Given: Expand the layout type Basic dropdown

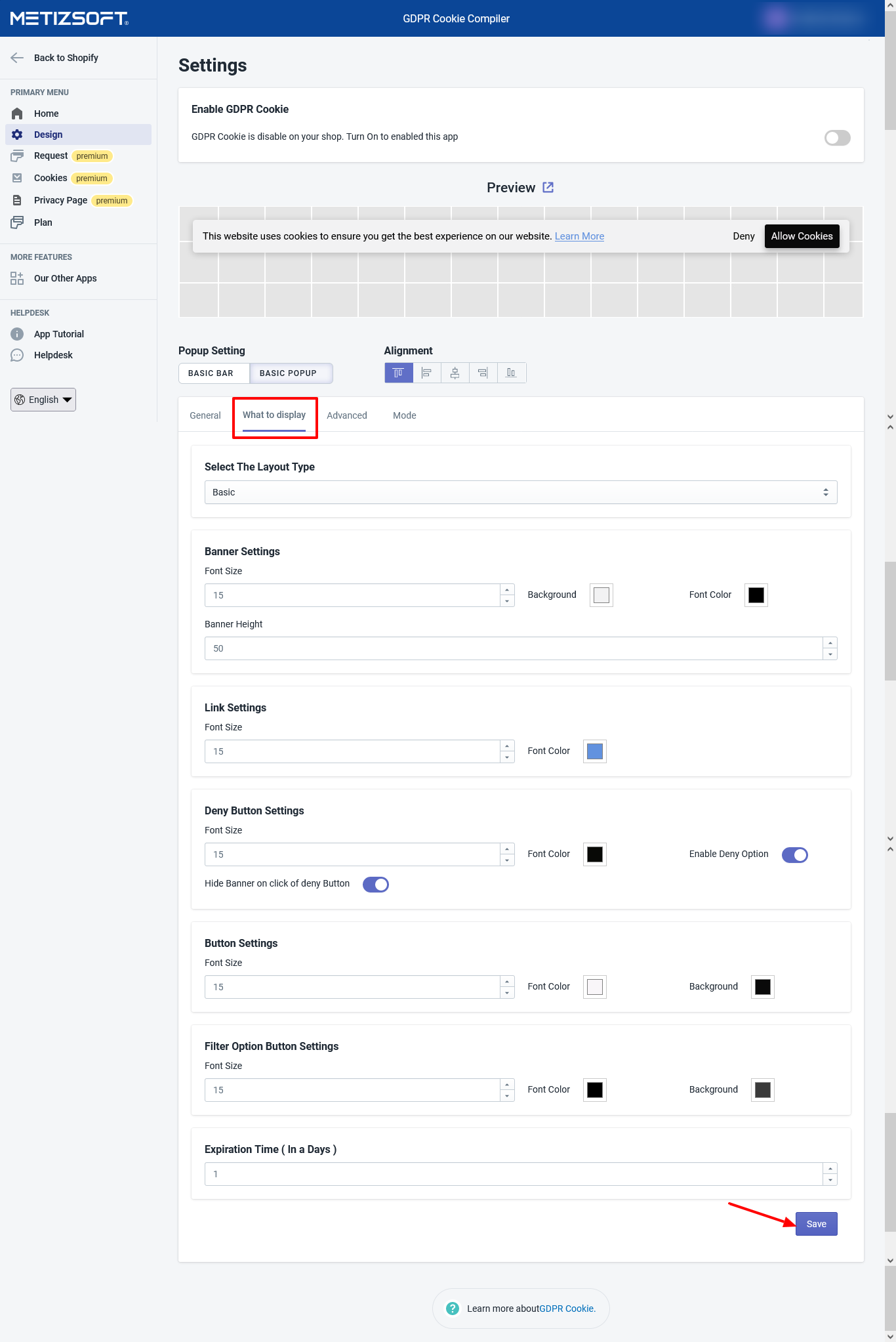Looking at the screenshot, I should pyautogui.click(x=520, y=492).
